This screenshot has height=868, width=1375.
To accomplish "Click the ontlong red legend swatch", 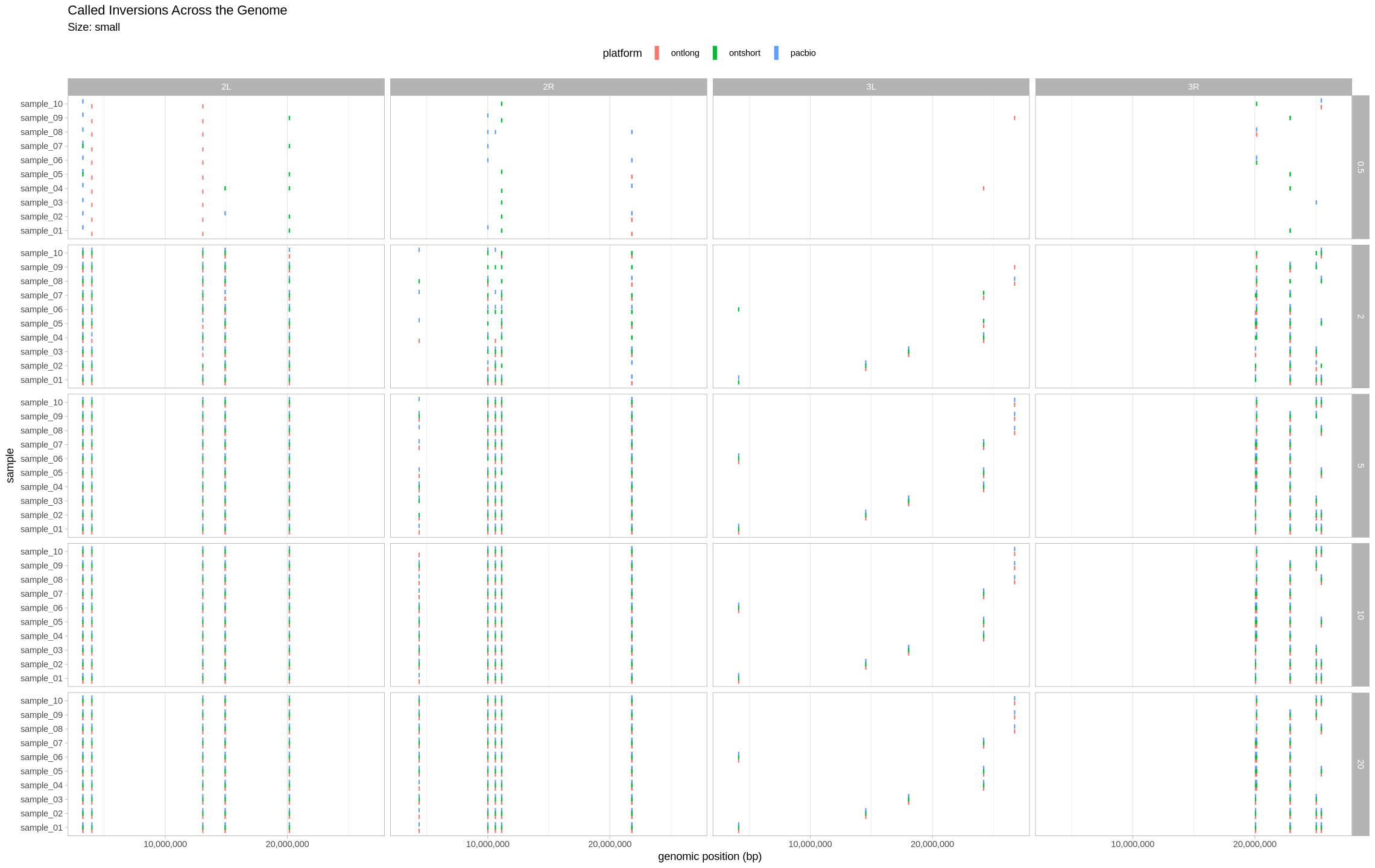I will [657, 53].
